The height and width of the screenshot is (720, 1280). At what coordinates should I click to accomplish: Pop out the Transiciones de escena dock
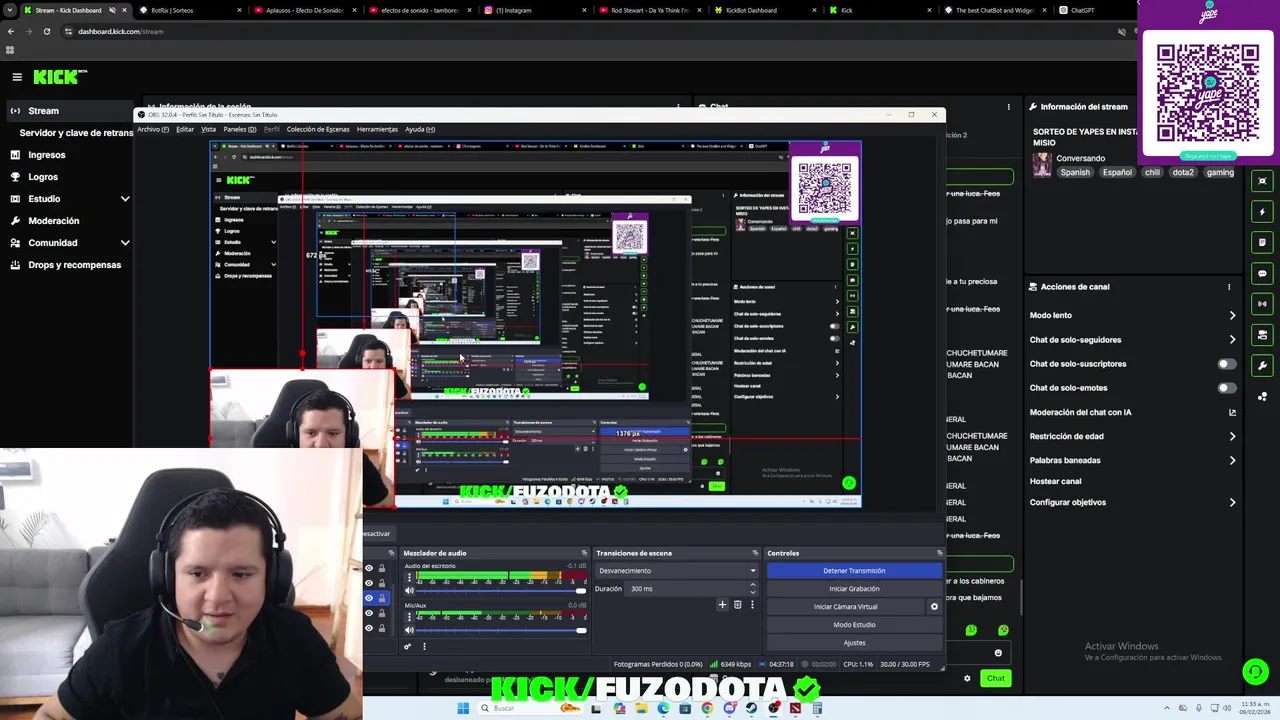pyautogui.click(x=755, y=553)
